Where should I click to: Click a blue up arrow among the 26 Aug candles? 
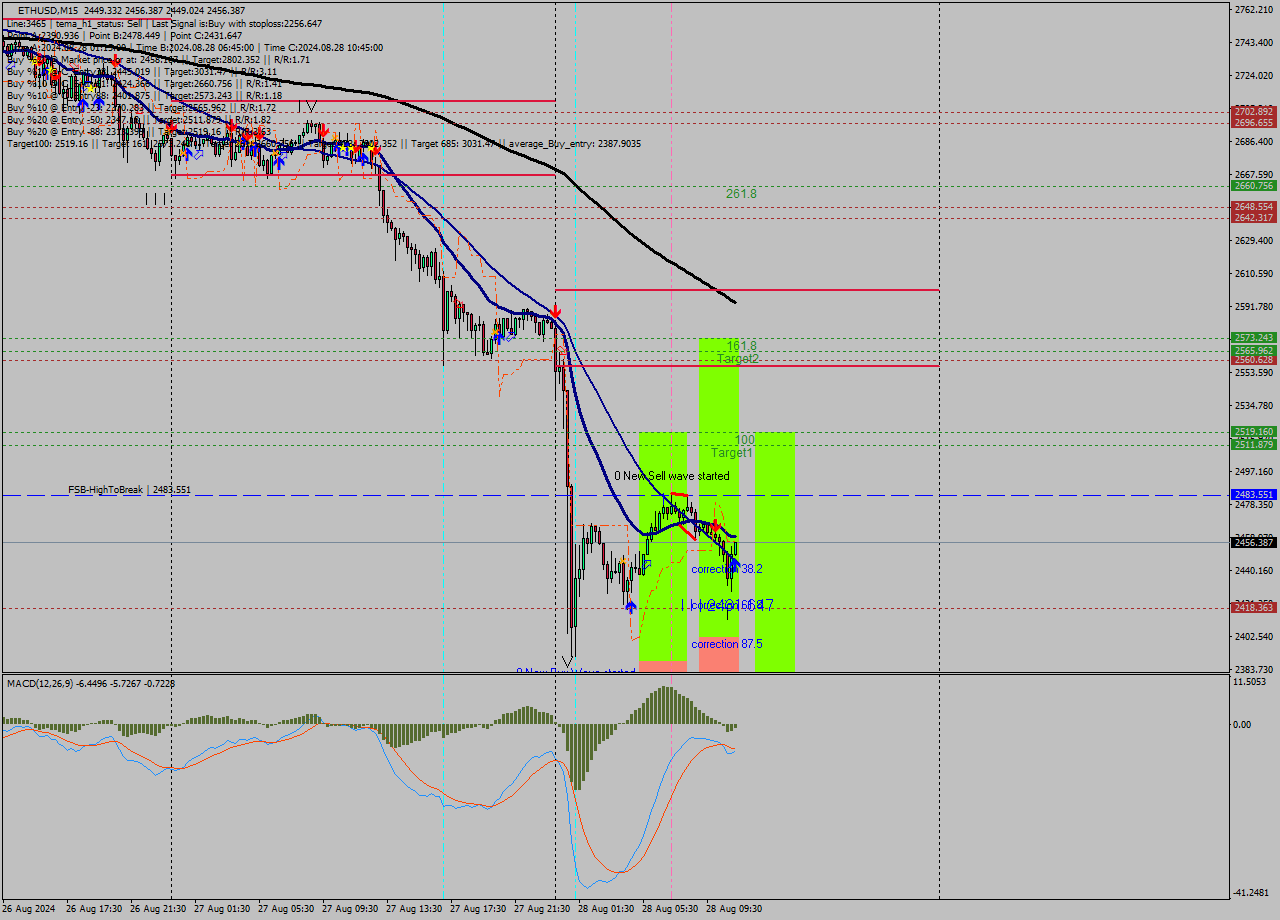[x=83, y=103]
